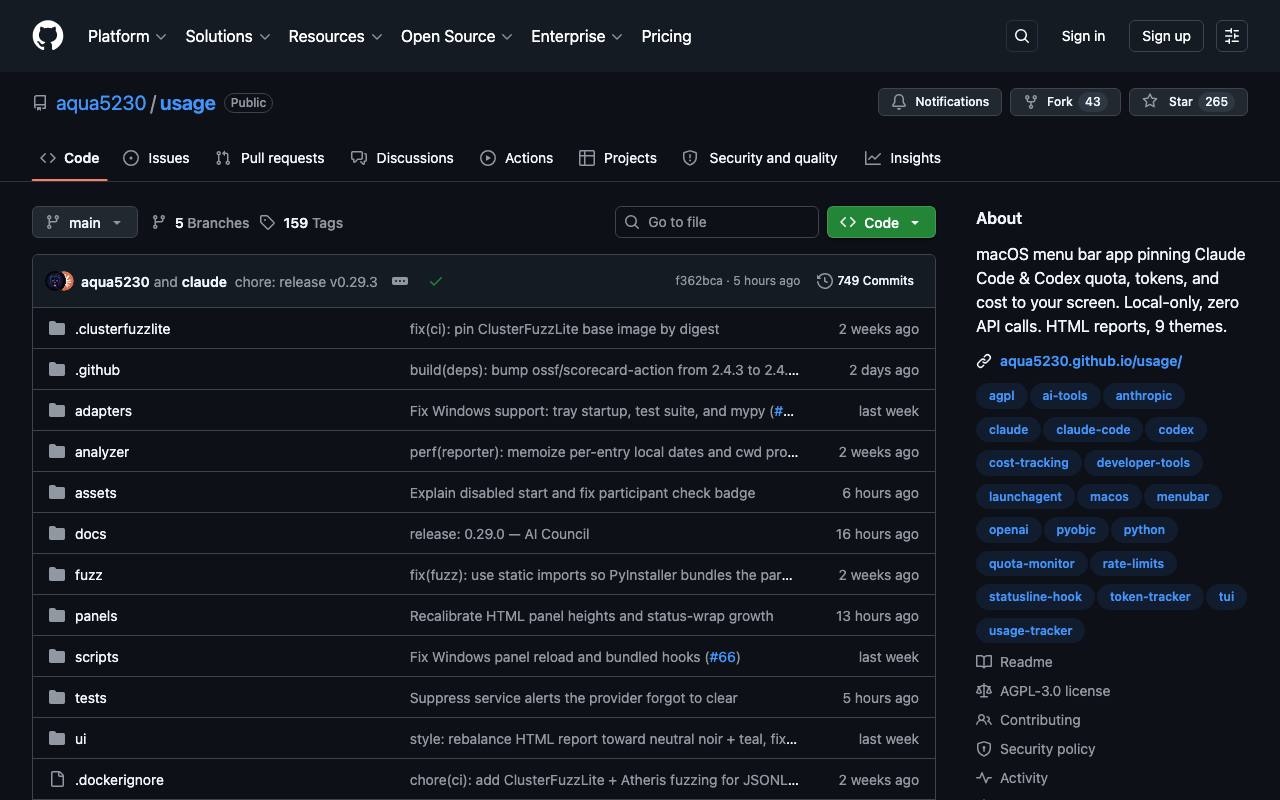Expand the Resources menu
Image resolution: width=1280 pixels, height=800 pixels.
(x=335, y=36)
